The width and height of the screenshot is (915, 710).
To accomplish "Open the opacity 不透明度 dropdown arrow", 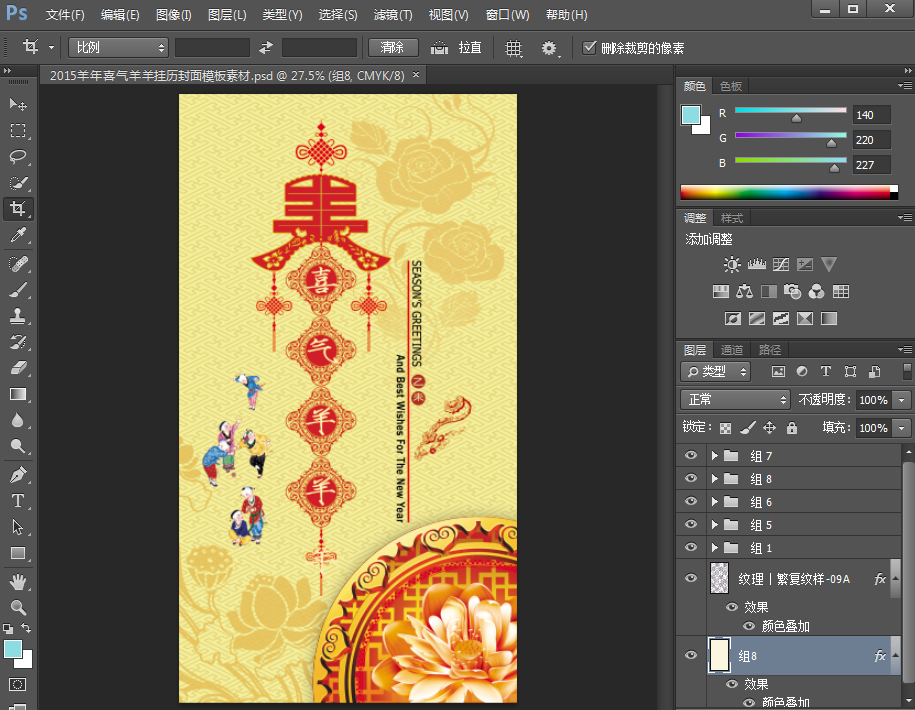I will 902,400.
